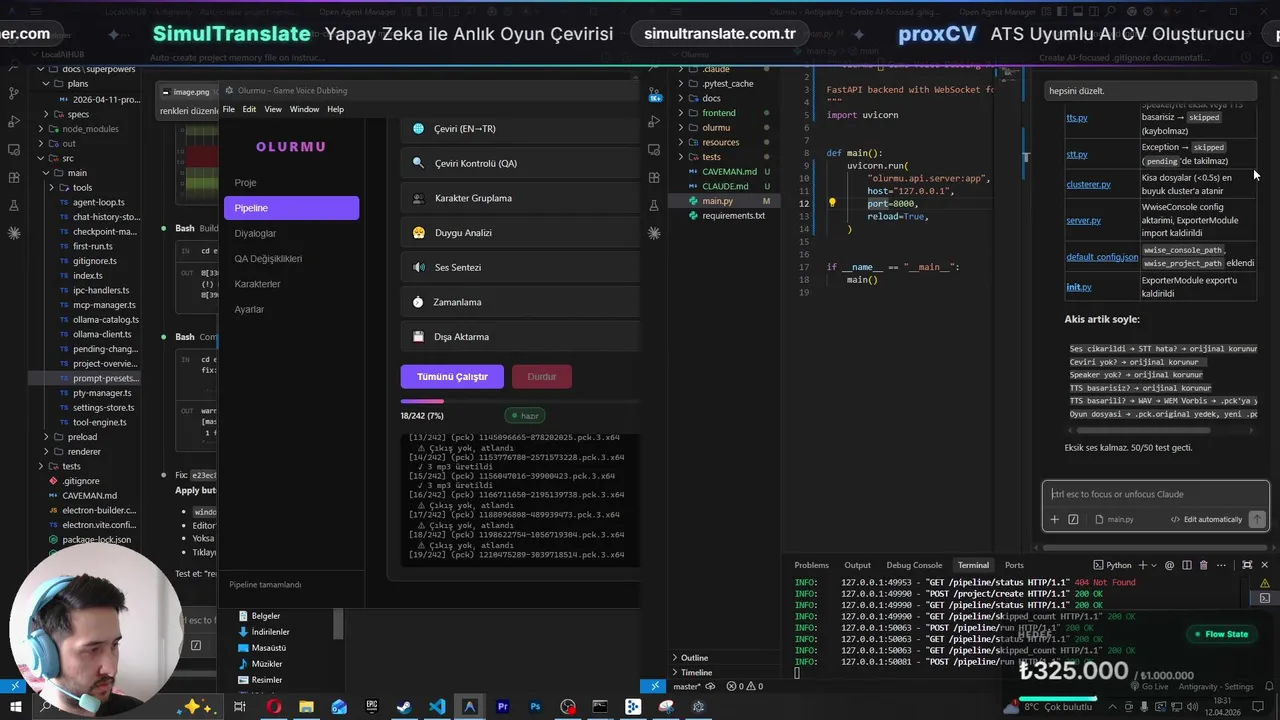Viewport: 1280px width, 720px height.
Task: Open the Help menu in Olurmu window
Action: point(335,109)
